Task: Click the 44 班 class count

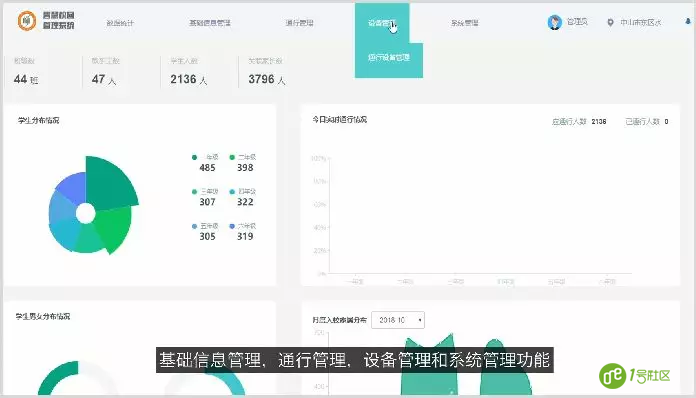Action: click(x=26, y=79)
